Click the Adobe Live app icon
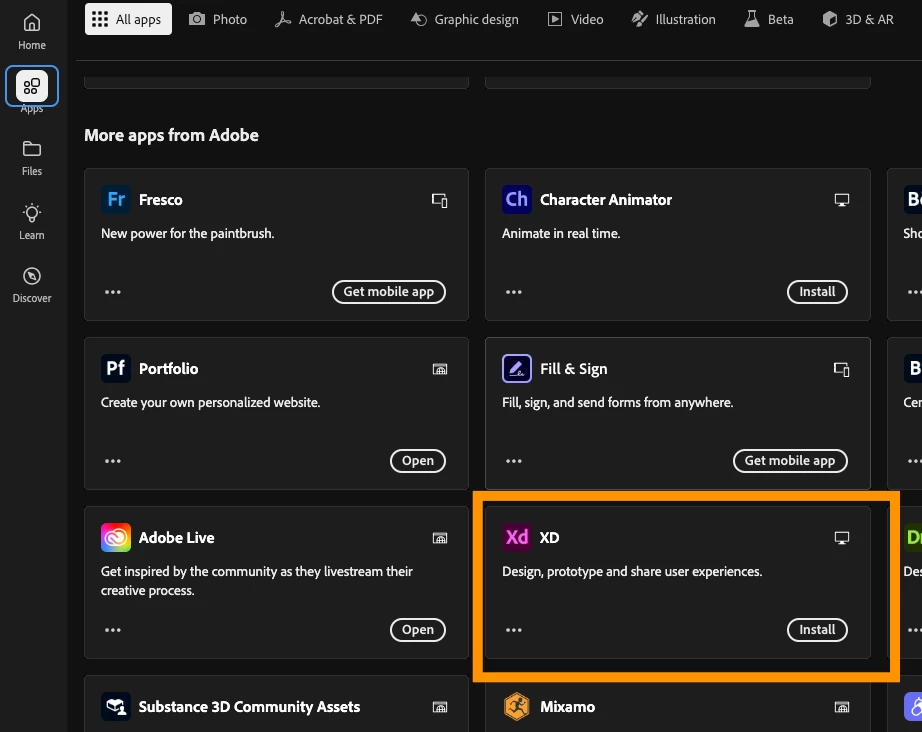922x732 pixels. (116, 537)
